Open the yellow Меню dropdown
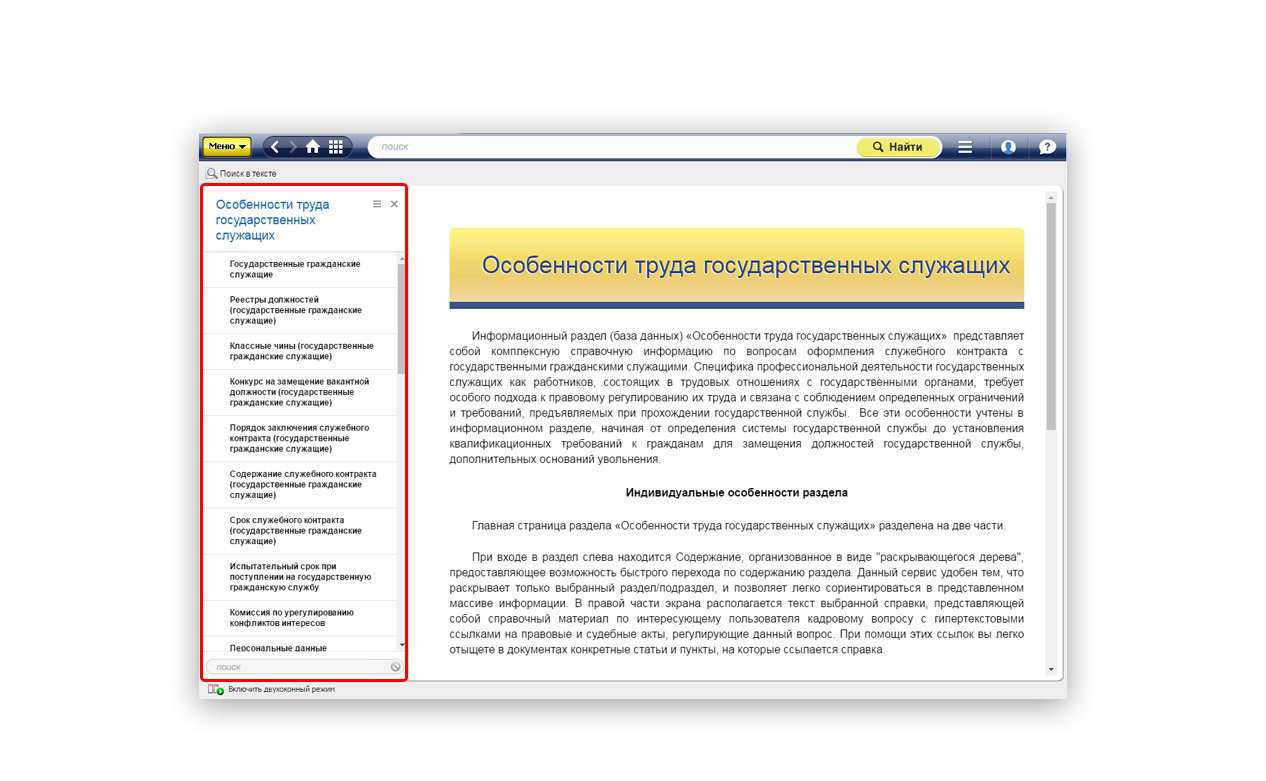This screenshot has width=1266, height=781. click(x=227, y=147)
